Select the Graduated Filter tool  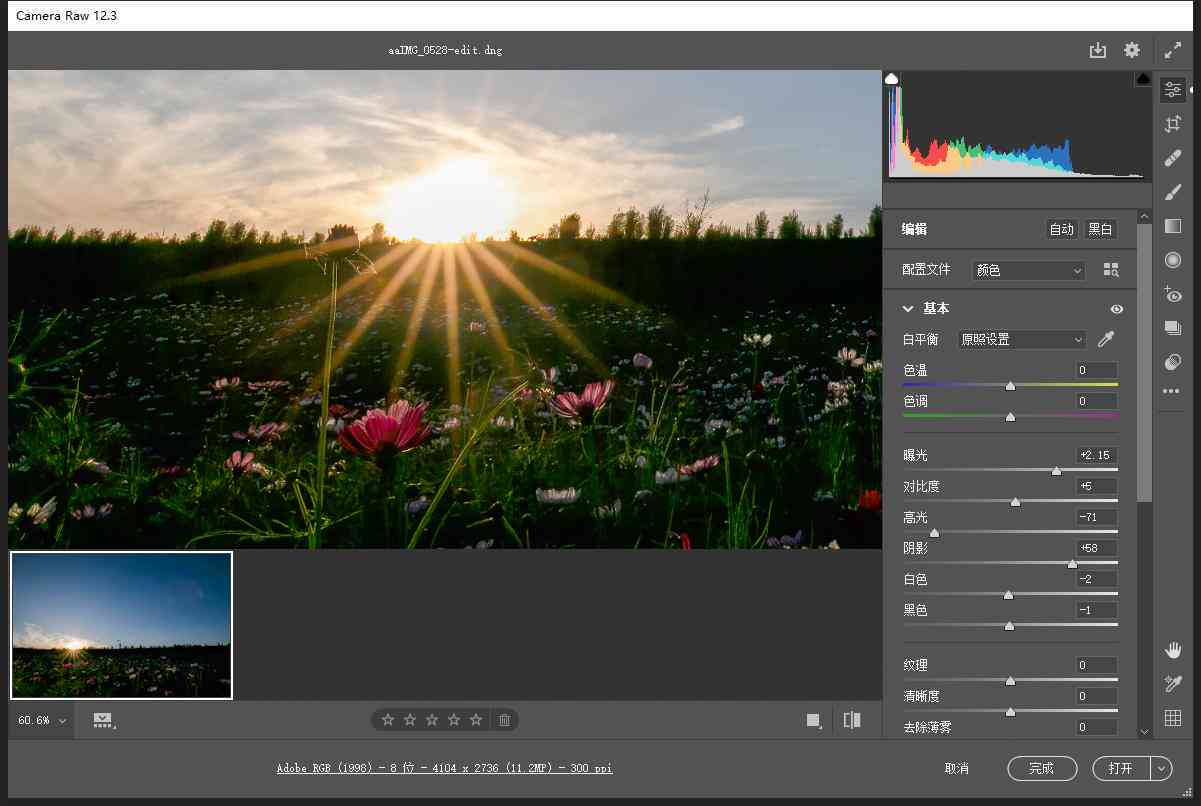(x=1173, y=226)
